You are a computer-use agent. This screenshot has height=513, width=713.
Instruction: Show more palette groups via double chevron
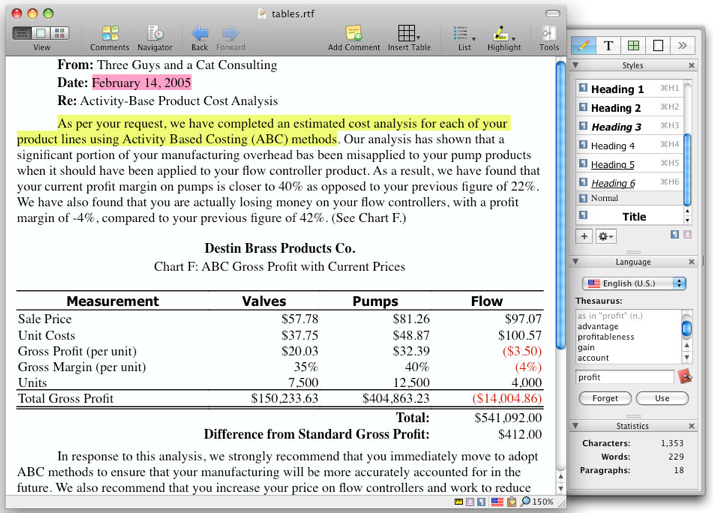[682, 45]
